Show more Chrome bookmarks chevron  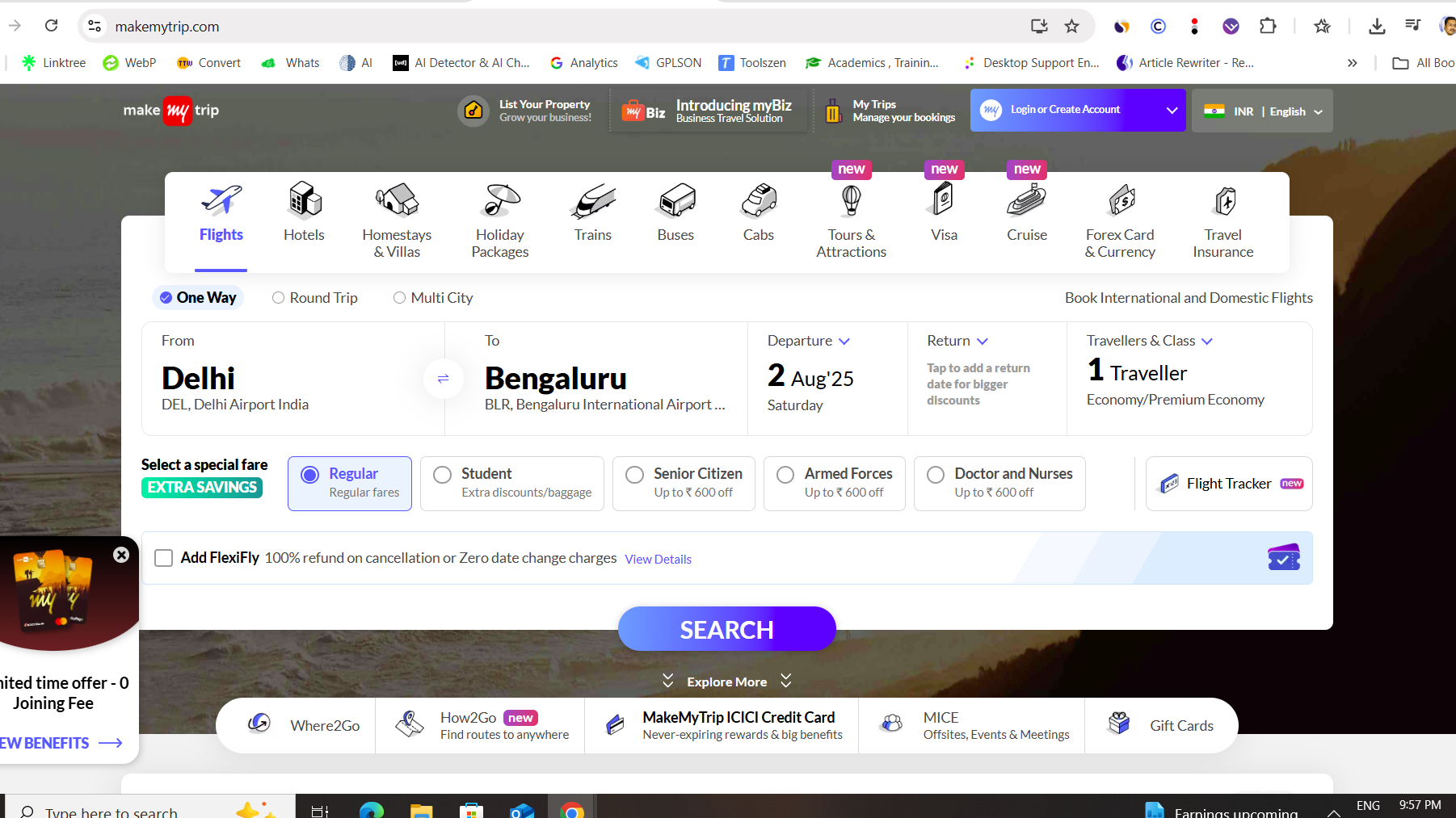[1352, 63]
